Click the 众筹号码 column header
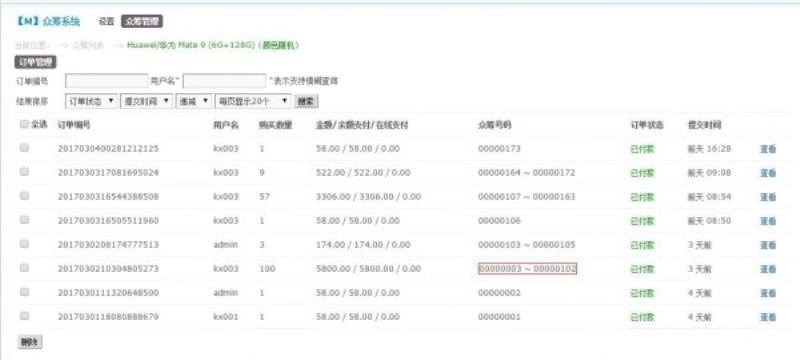Screen dimensions: 800x360 495,125
